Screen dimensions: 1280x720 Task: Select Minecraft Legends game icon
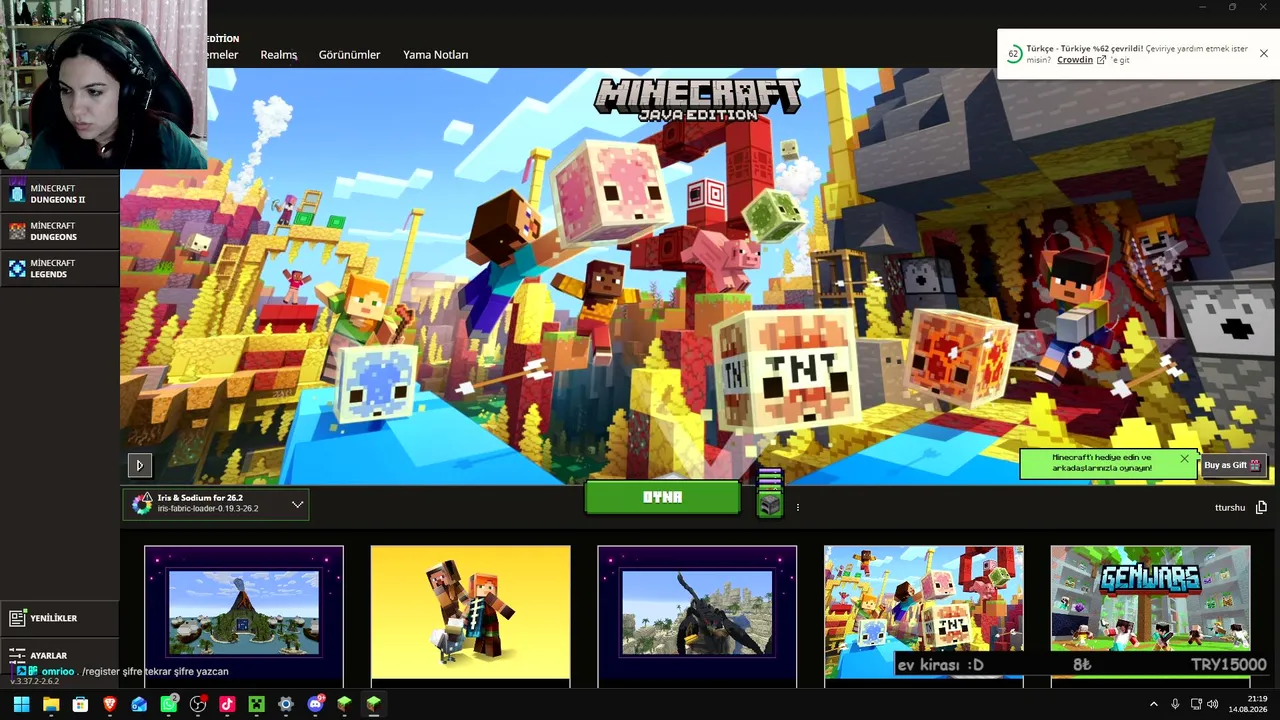coord(17,268)
